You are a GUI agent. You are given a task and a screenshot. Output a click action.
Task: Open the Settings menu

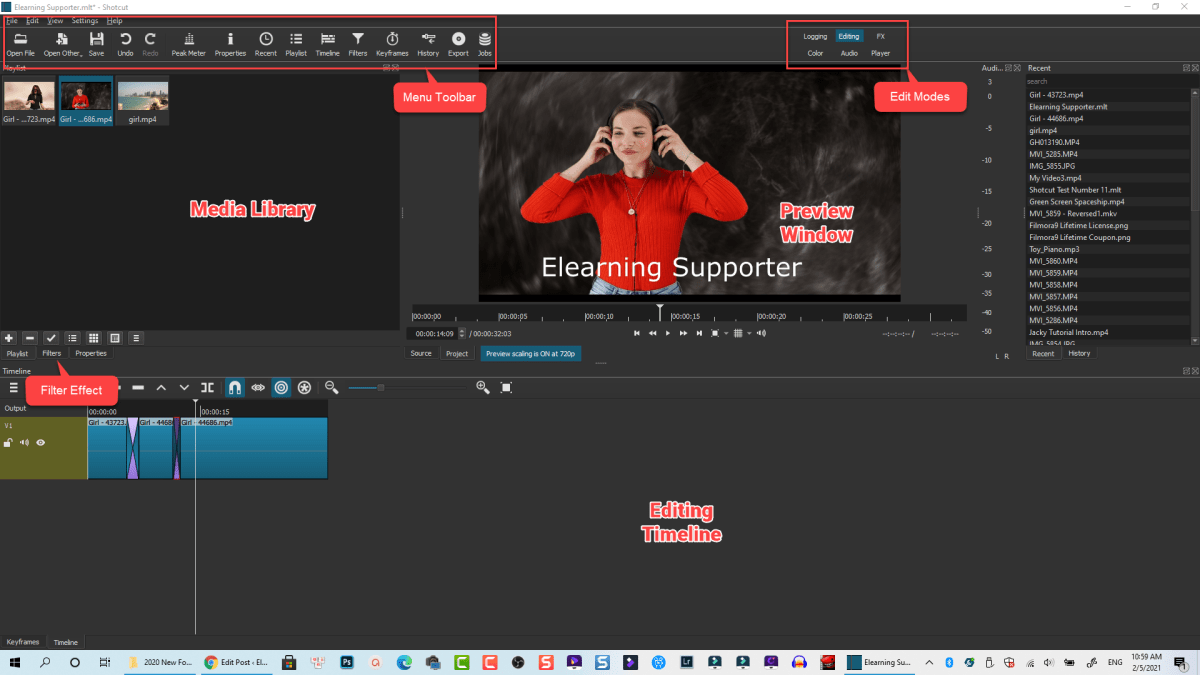click(x=85, y=19)
